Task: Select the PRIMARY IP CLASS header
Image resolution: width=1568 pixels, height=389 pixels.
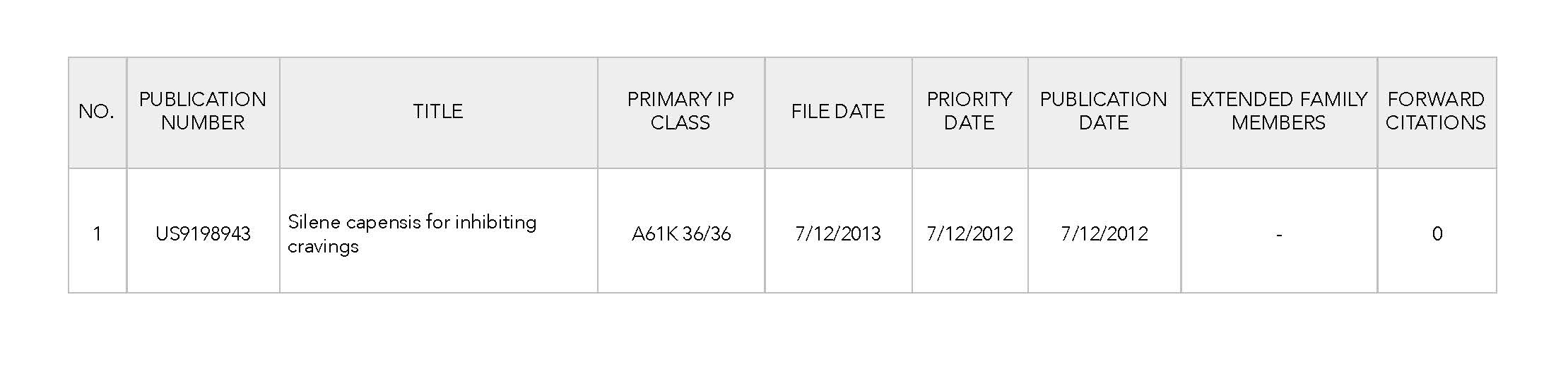Action: point(680,112)
